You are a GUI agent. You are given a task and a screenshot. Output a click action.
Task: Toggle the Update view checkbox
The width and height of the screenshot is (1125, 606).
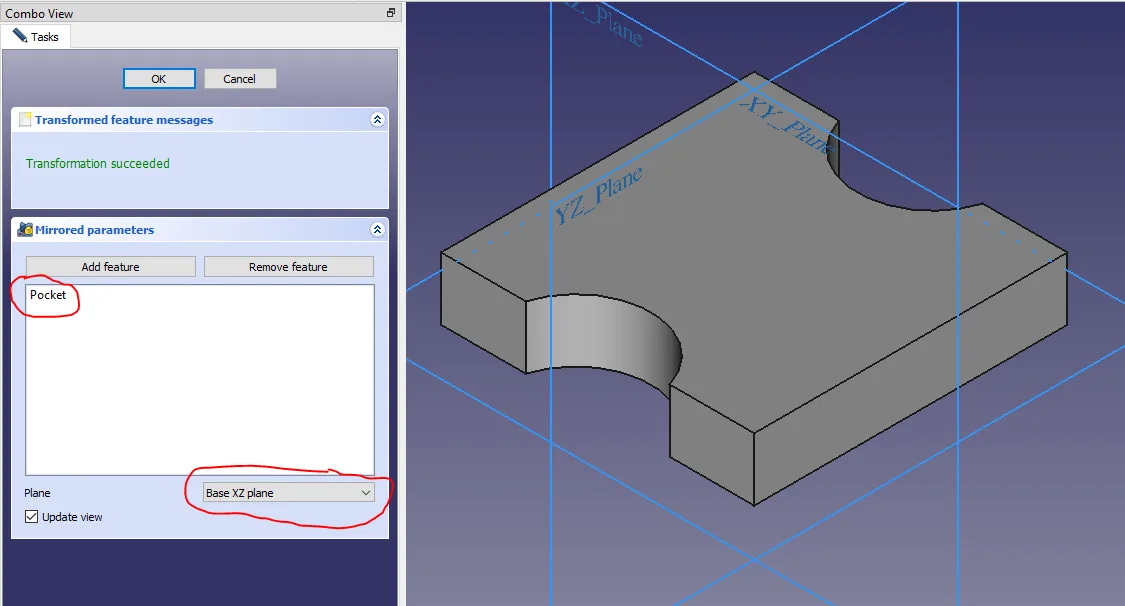pyautogui.click(x=32, y=517)
